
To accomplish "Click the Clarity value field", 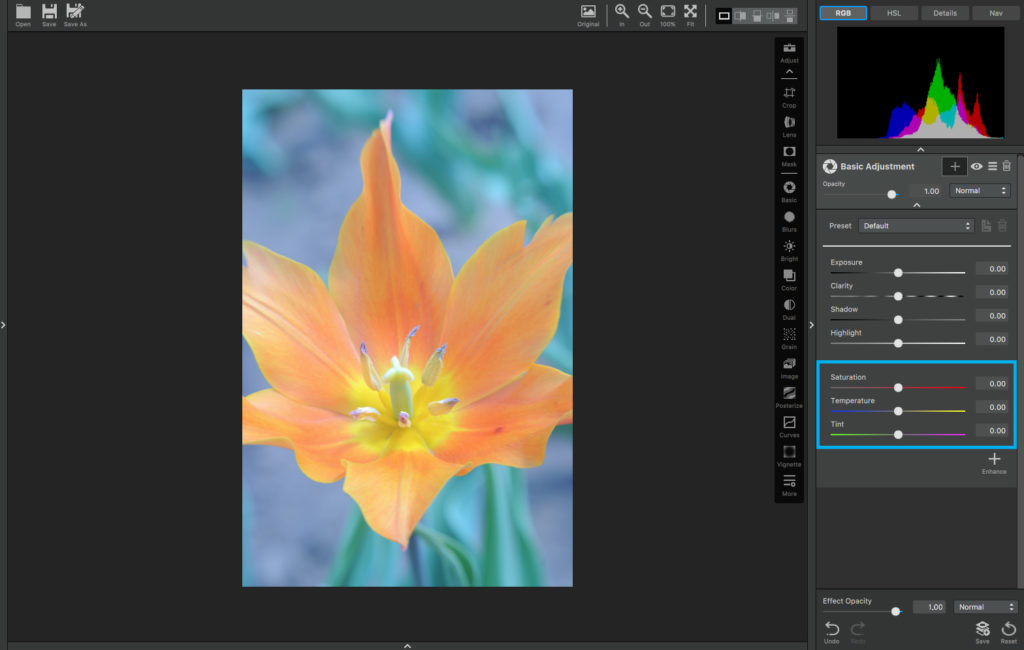I will 992,292.
